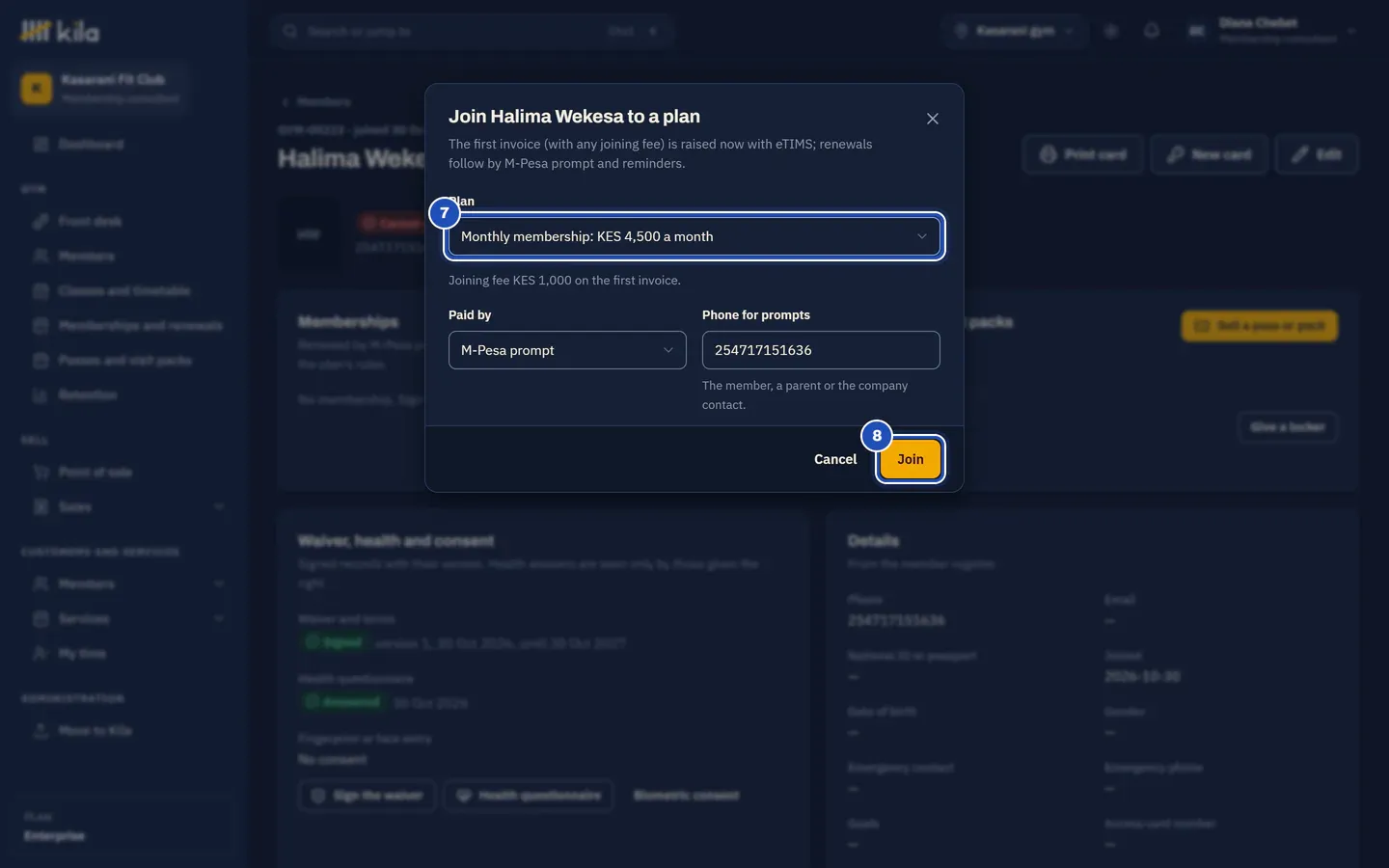
Task: Click the dialog title "Join Halima Wekesa to a plan"
Action: click(x=574, y=117)
